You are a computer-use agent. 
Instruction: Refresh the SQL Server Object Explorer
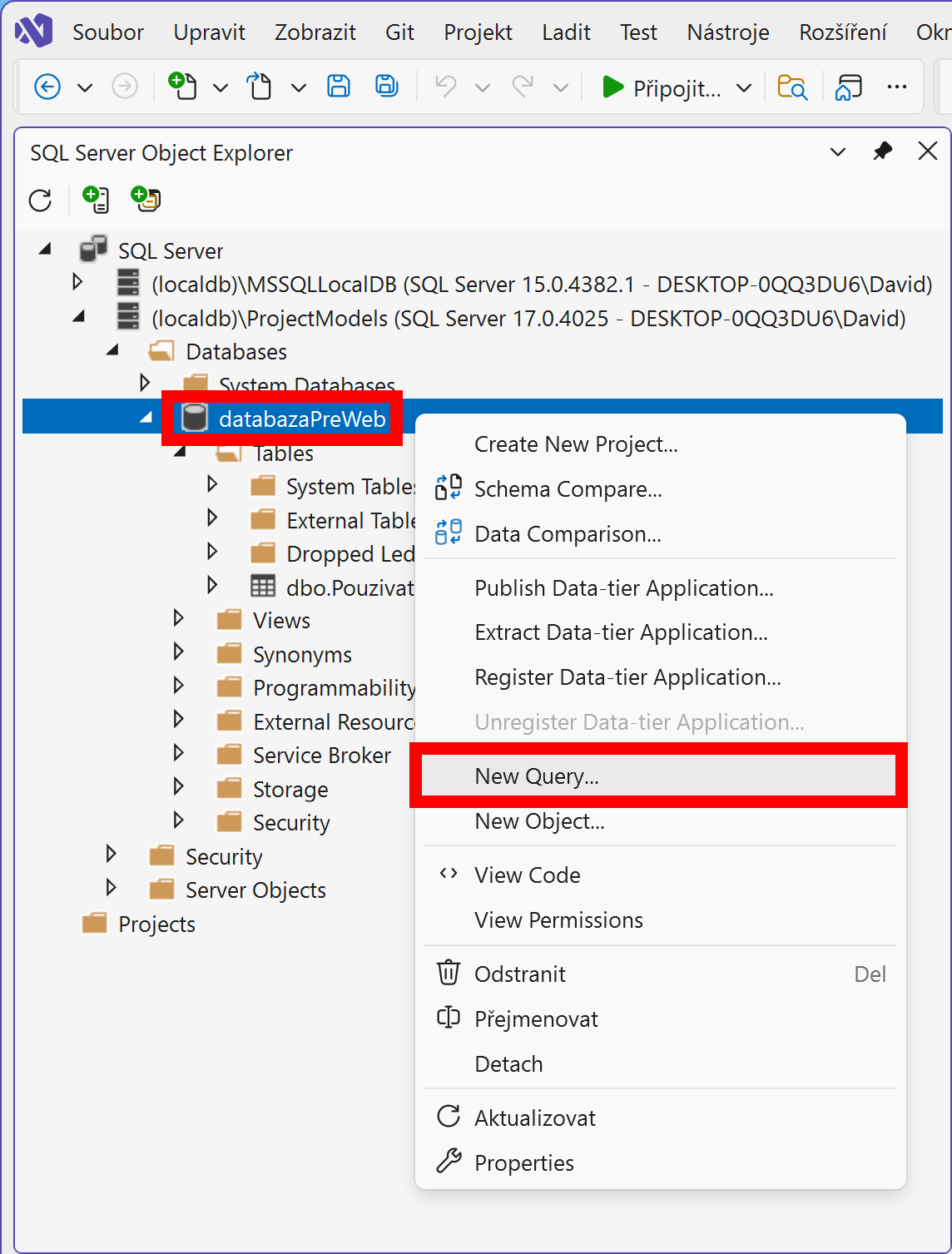point(40,201)
